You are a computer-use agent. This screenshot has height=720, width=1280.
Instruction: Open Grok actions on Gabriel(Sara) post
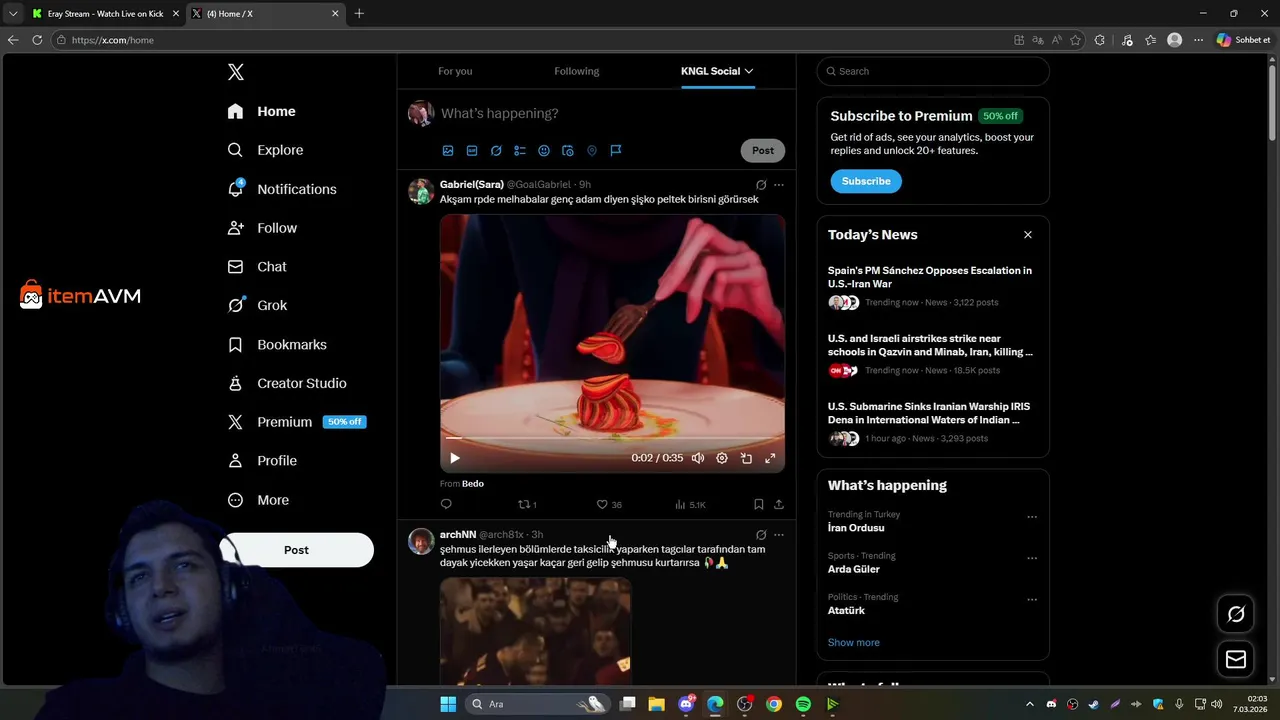point(761,185)
